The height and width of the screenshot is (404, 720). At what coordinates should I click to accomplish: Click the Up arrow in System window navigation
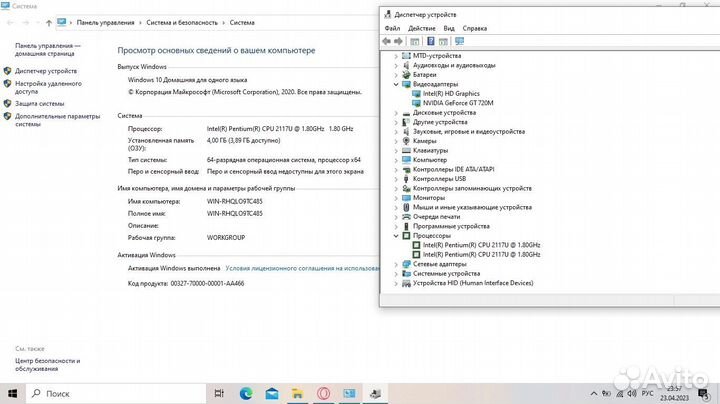pyautogui.click(x=49, y=22)
